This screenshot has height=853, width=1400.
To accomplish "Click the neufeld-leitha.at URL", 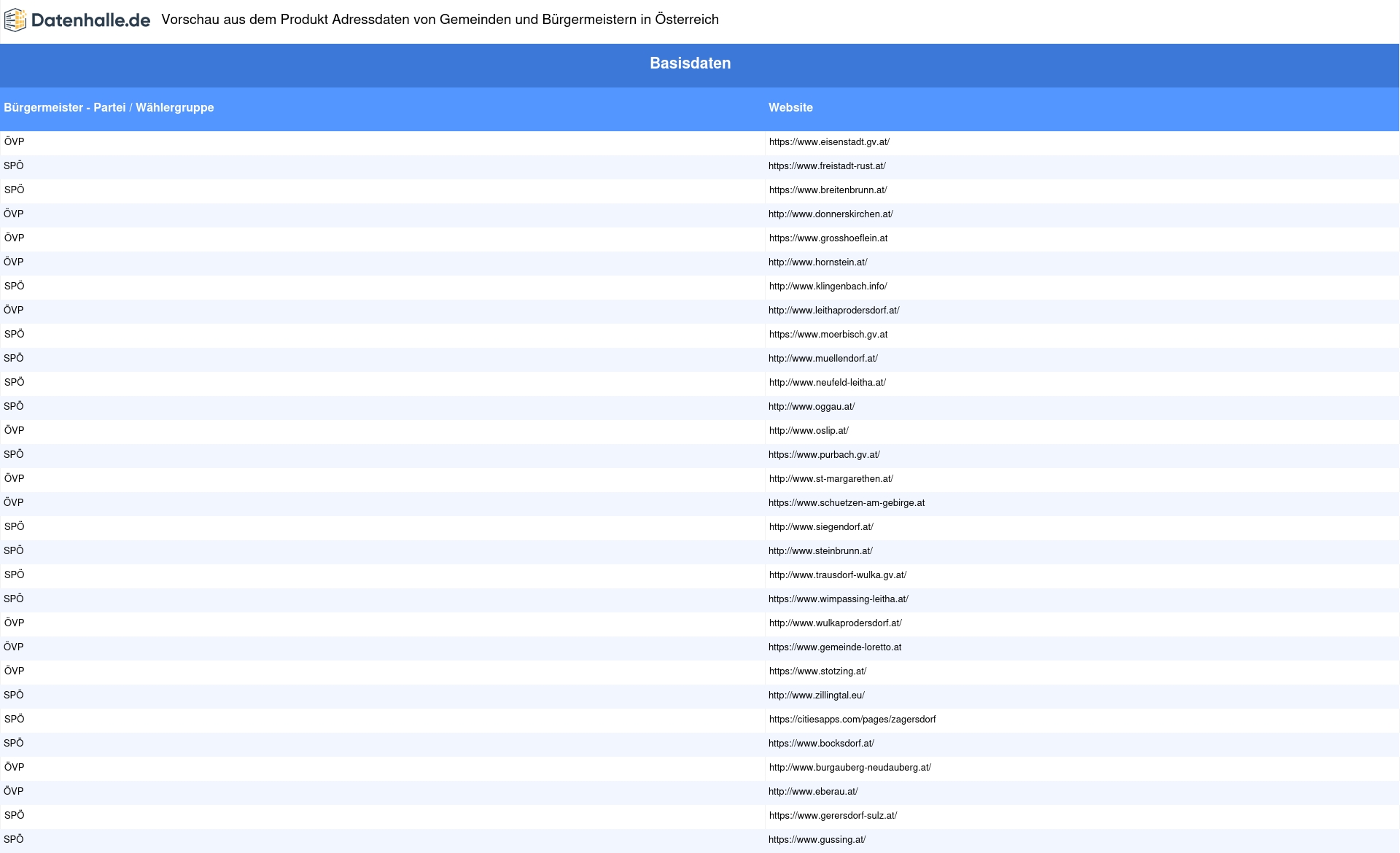I will point(827,383).
